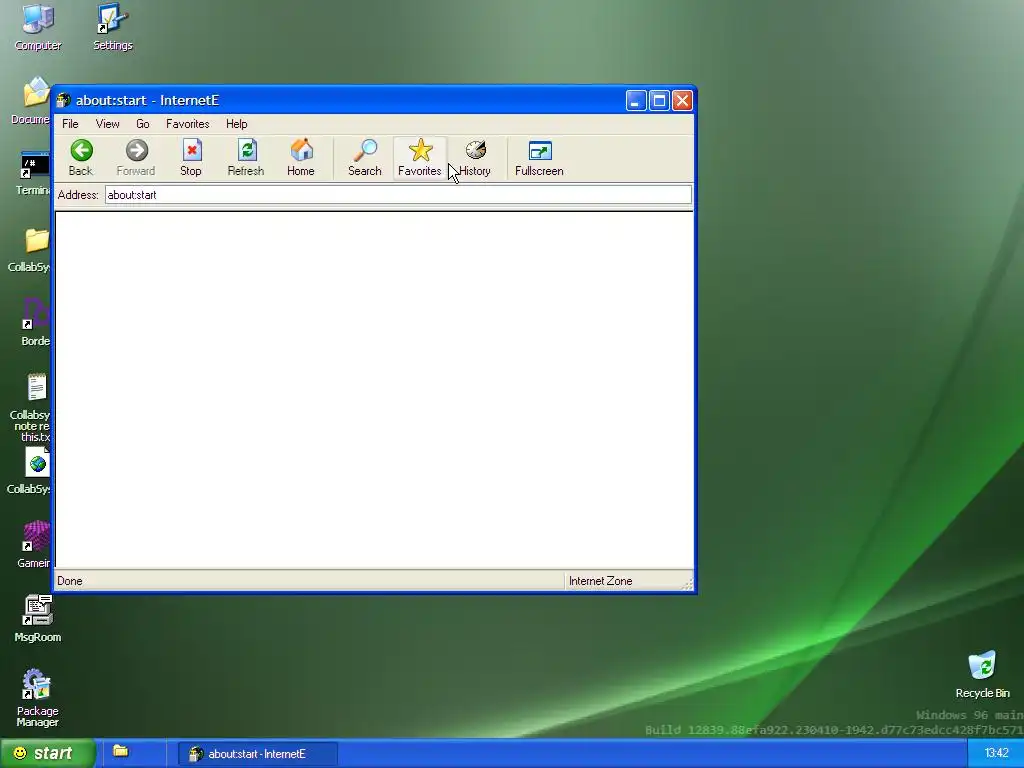Select the Terminal desktop icon
Viewport: 1024px width, 768px height.
[34, 174]
